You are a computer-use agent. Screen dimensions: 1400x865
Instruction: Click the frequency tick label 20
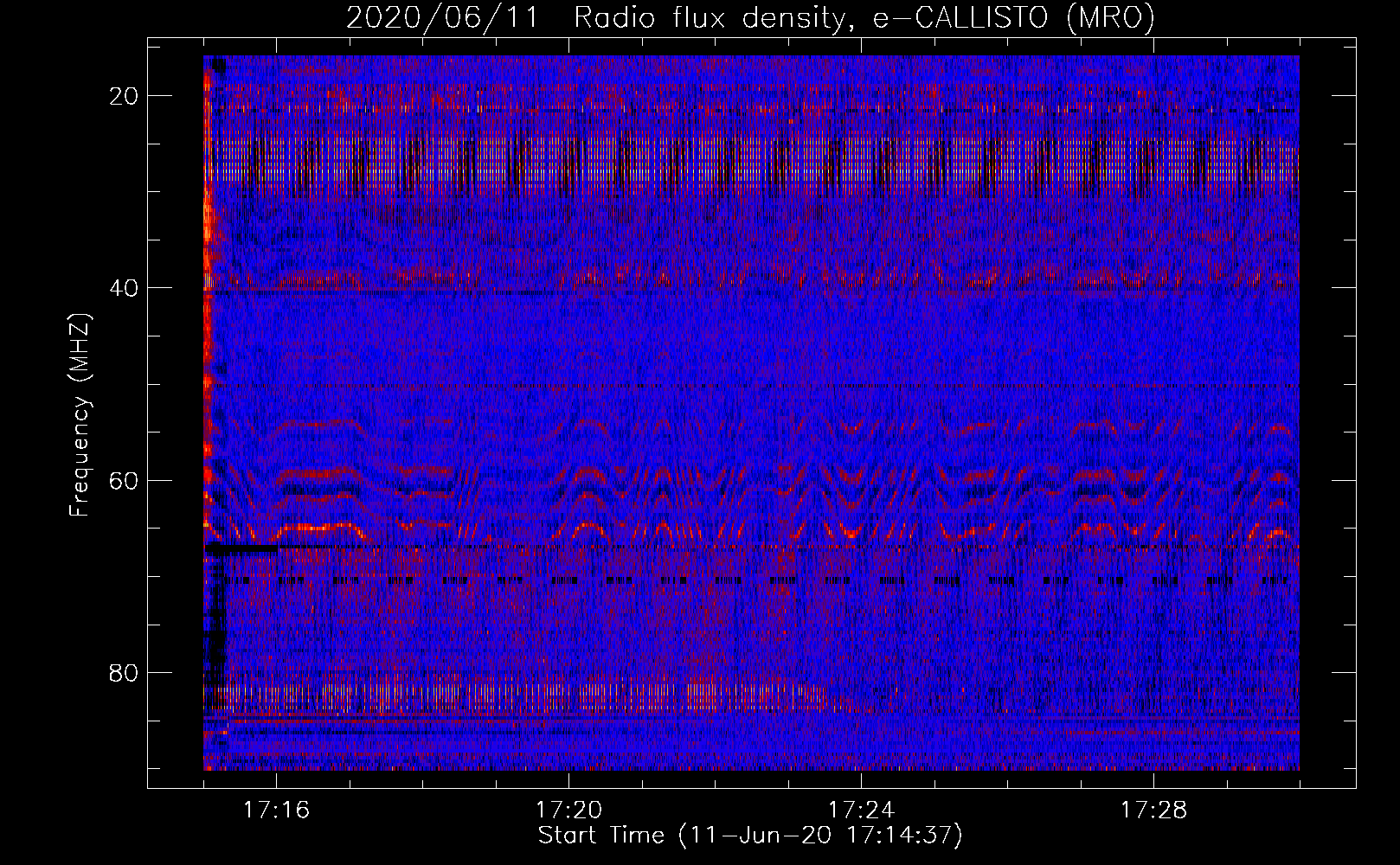pos(124,96)
